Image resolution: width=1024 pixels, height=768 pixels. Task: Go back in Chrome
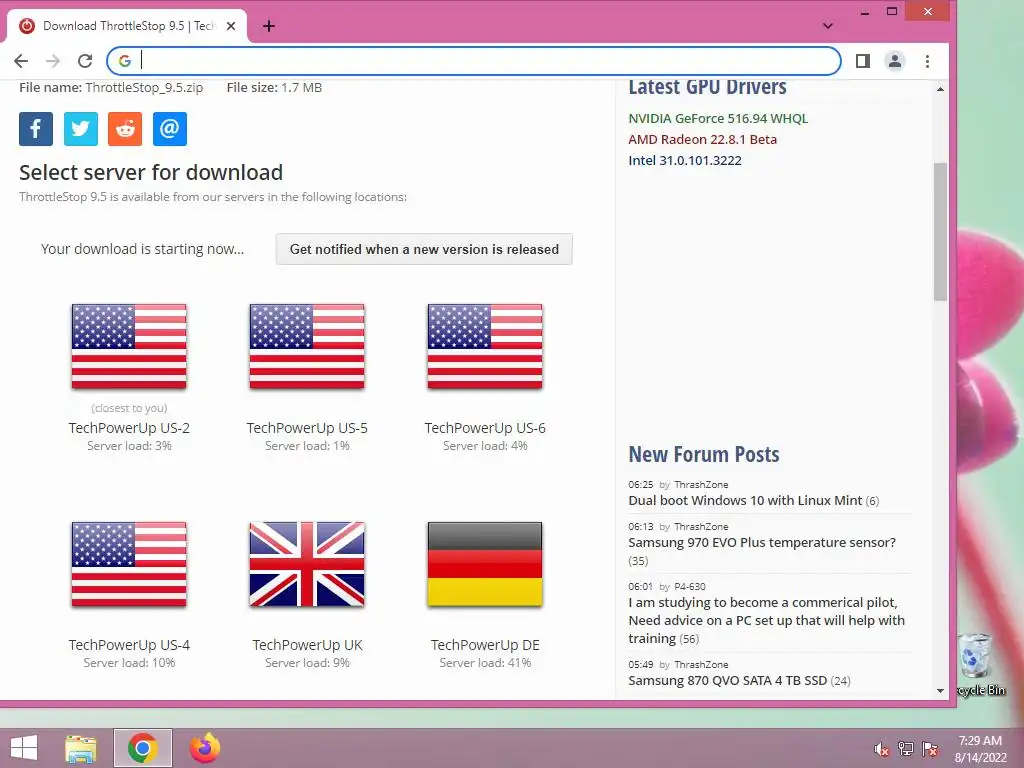(x=21, y=61)
